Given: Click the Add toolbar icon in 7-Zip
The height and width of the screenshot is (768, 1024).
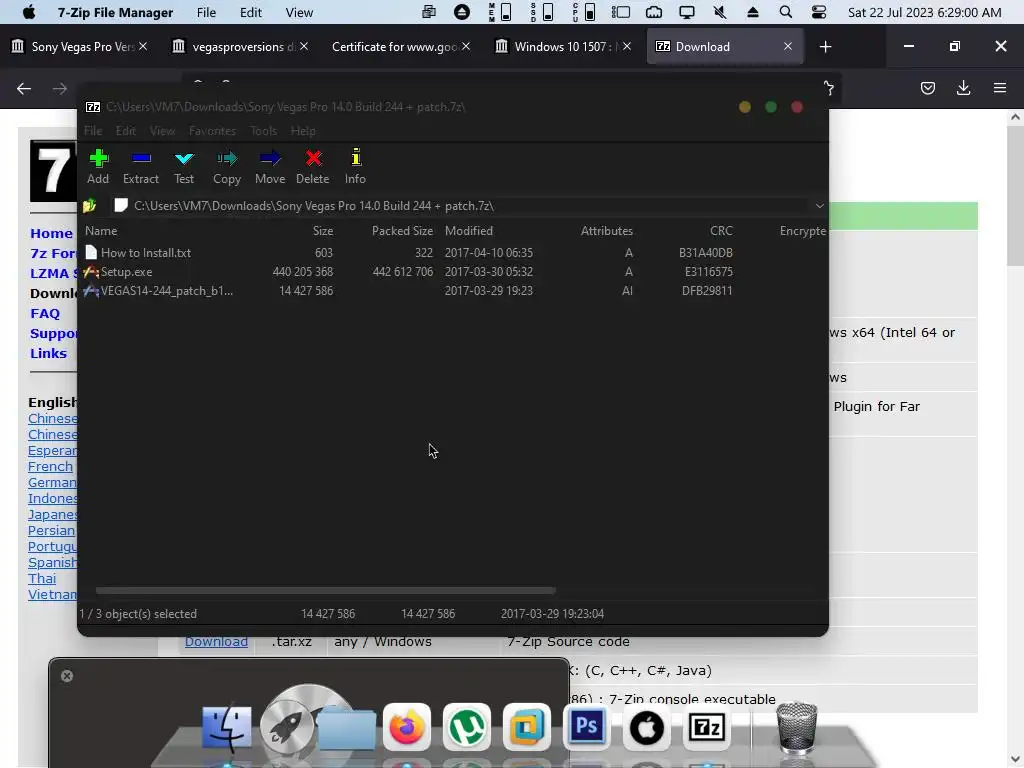Looking at the screenshot, I should [x=98, y=166].
